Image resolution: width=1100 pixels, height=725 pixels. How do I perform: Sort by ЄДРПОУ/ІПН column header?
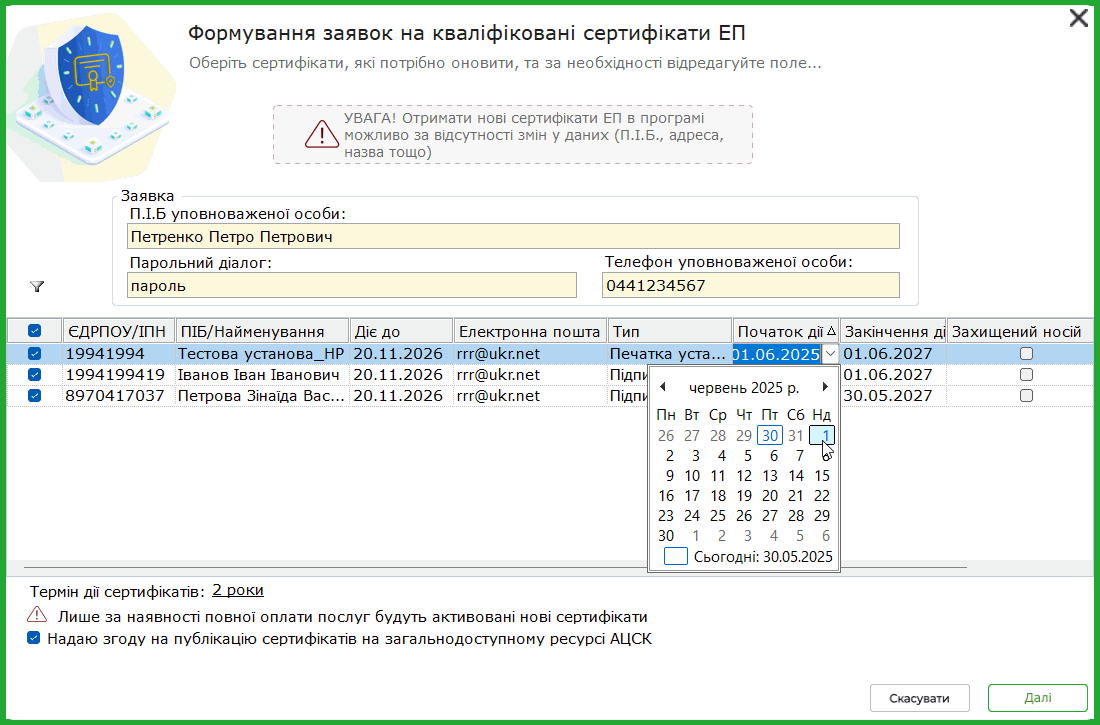[119, 331]
